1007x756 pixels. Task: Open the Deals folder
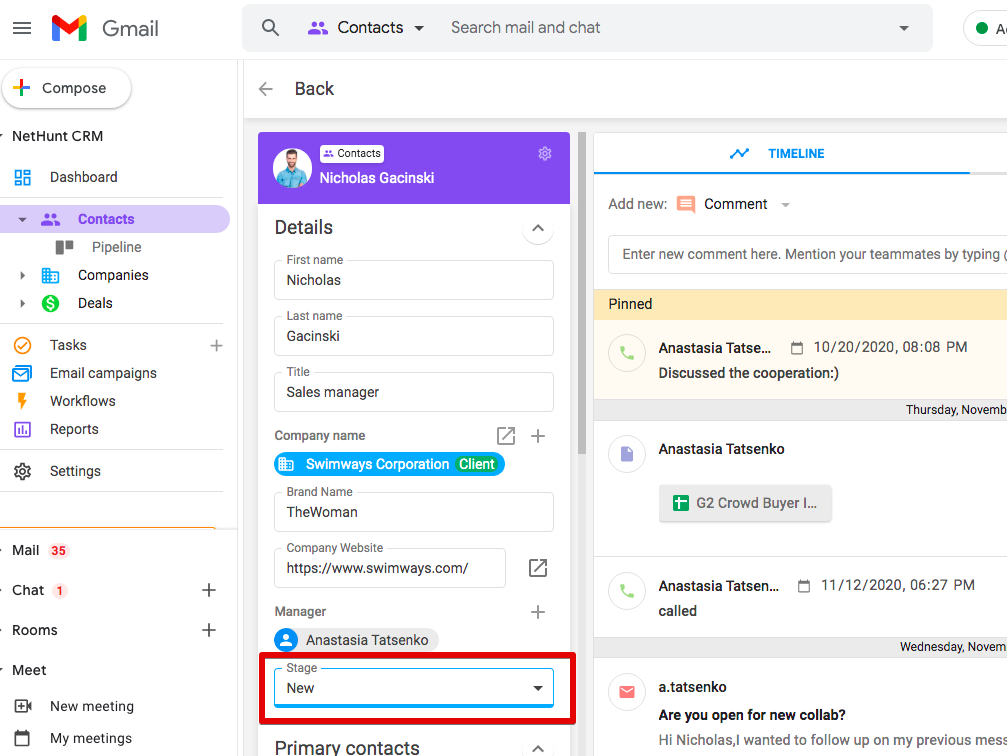click(95, 303)
